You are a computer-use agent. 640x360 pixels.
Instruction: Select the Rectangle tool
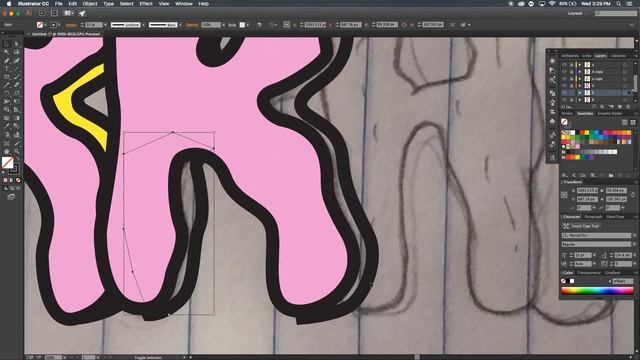pos(7,77)
